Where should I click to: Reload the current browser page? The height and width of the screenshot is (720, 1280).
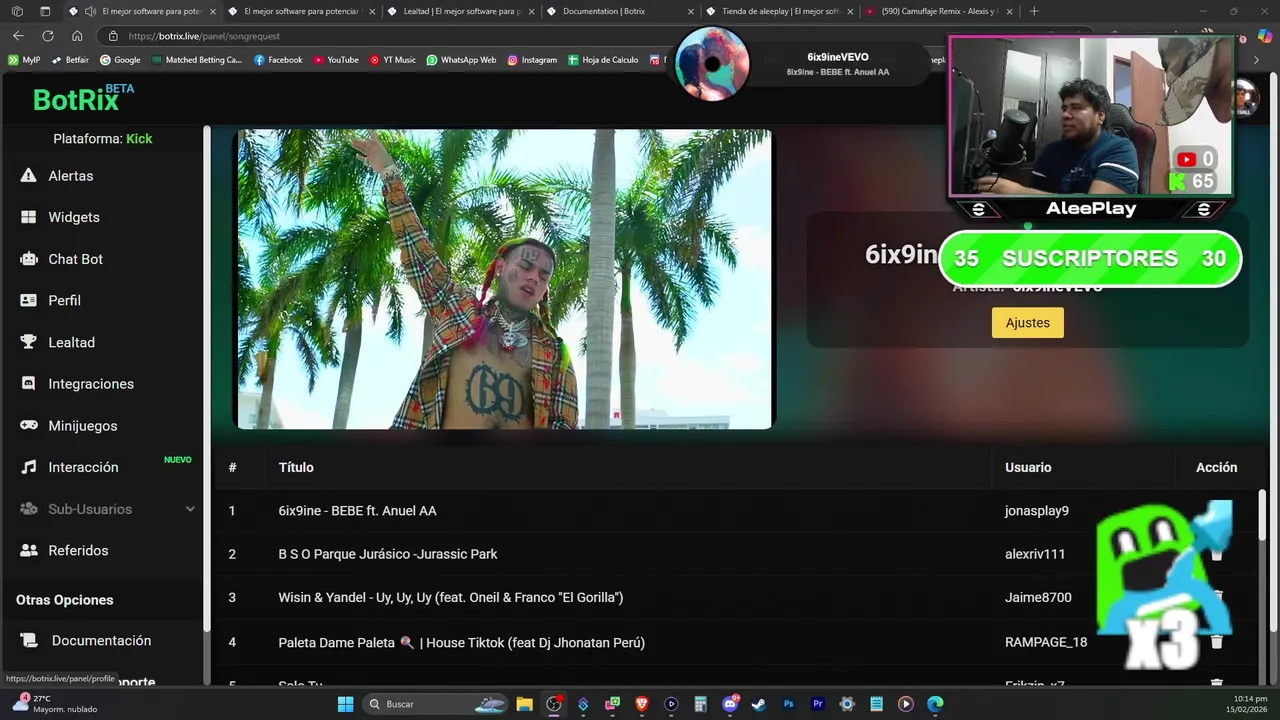[x=47, y=36]
